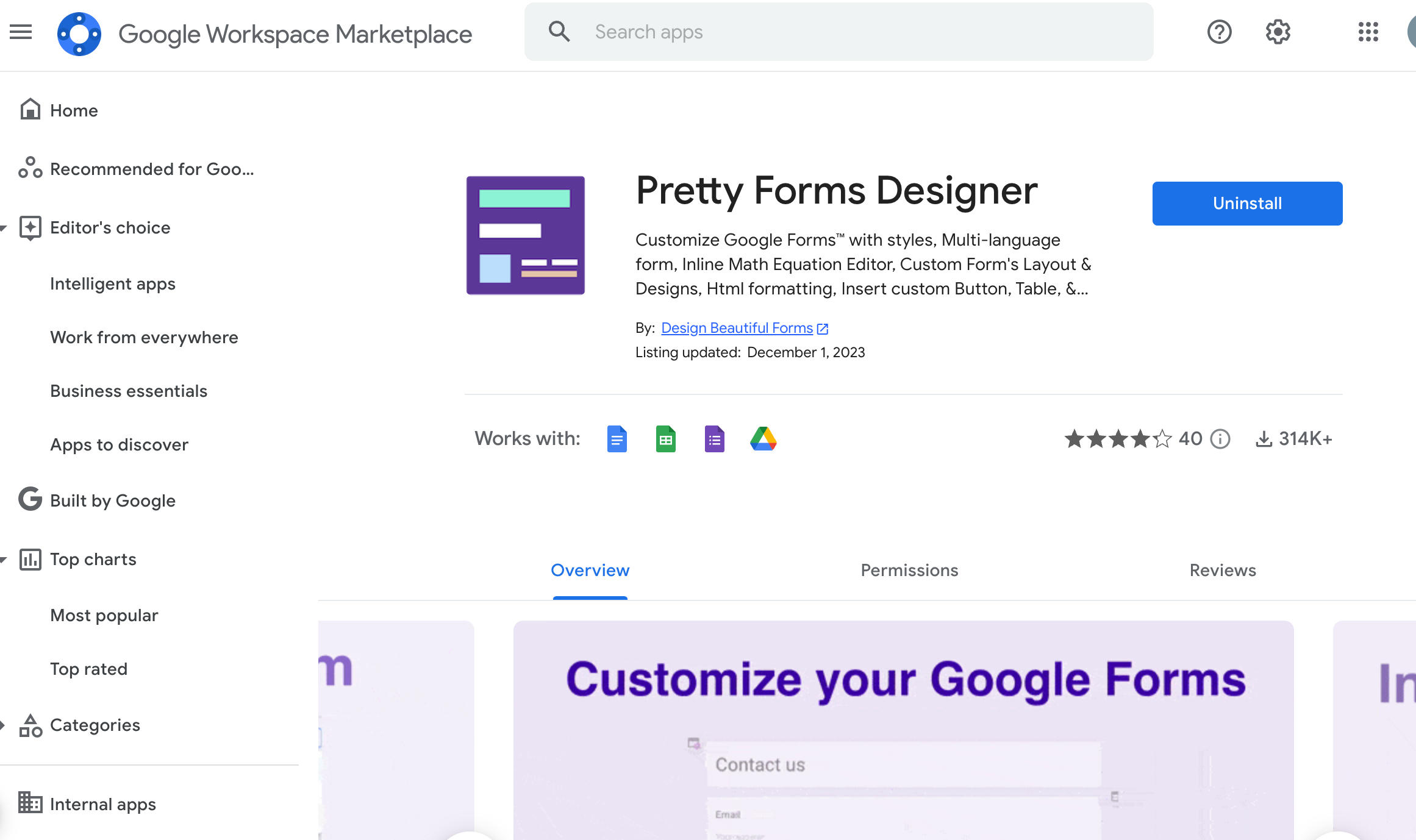Click the info icon beside the rating count
The image size is (1416, 840).
pos(1220,439)
